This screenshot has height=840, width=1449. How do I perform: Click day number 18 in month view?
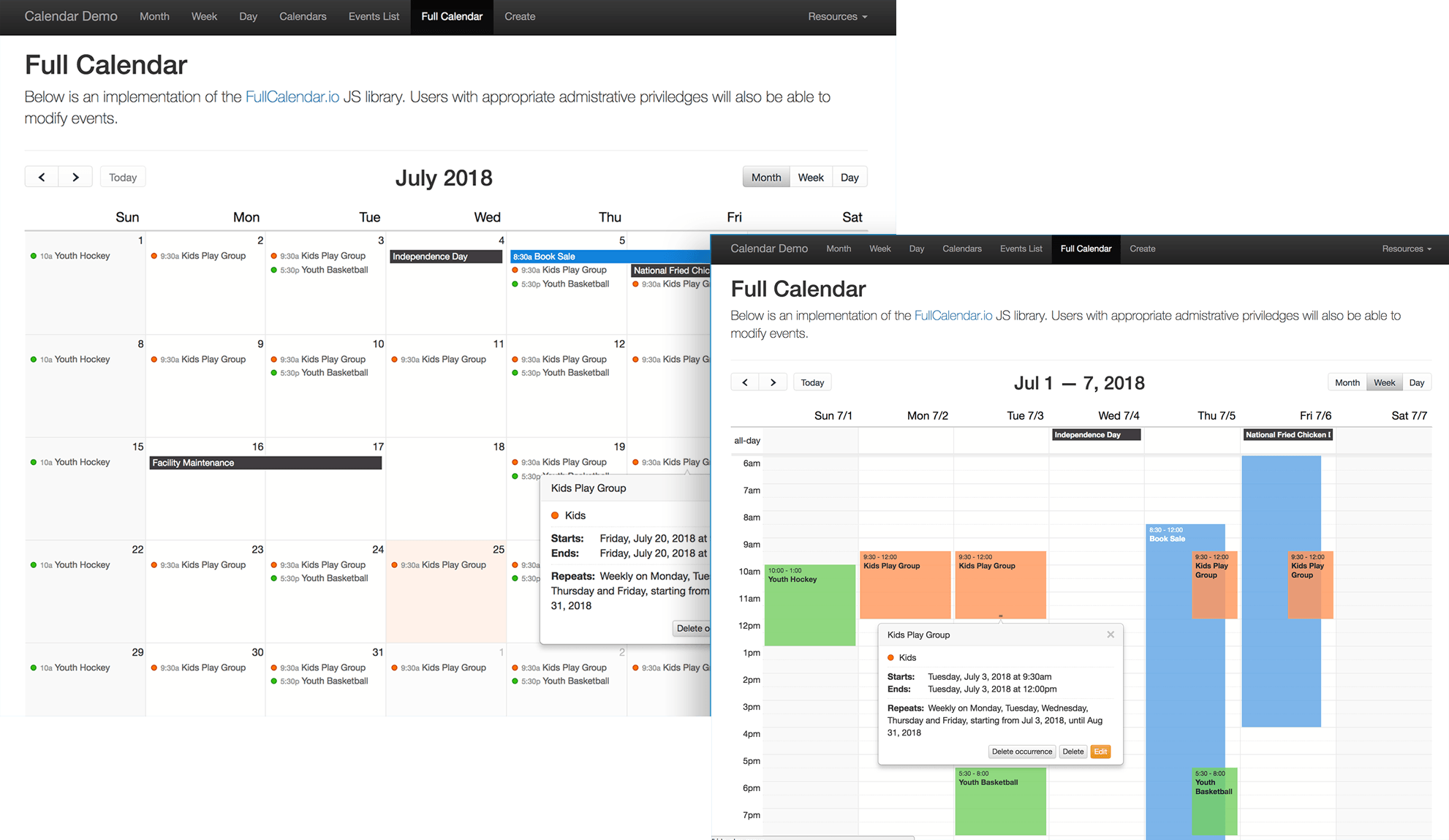499,447
